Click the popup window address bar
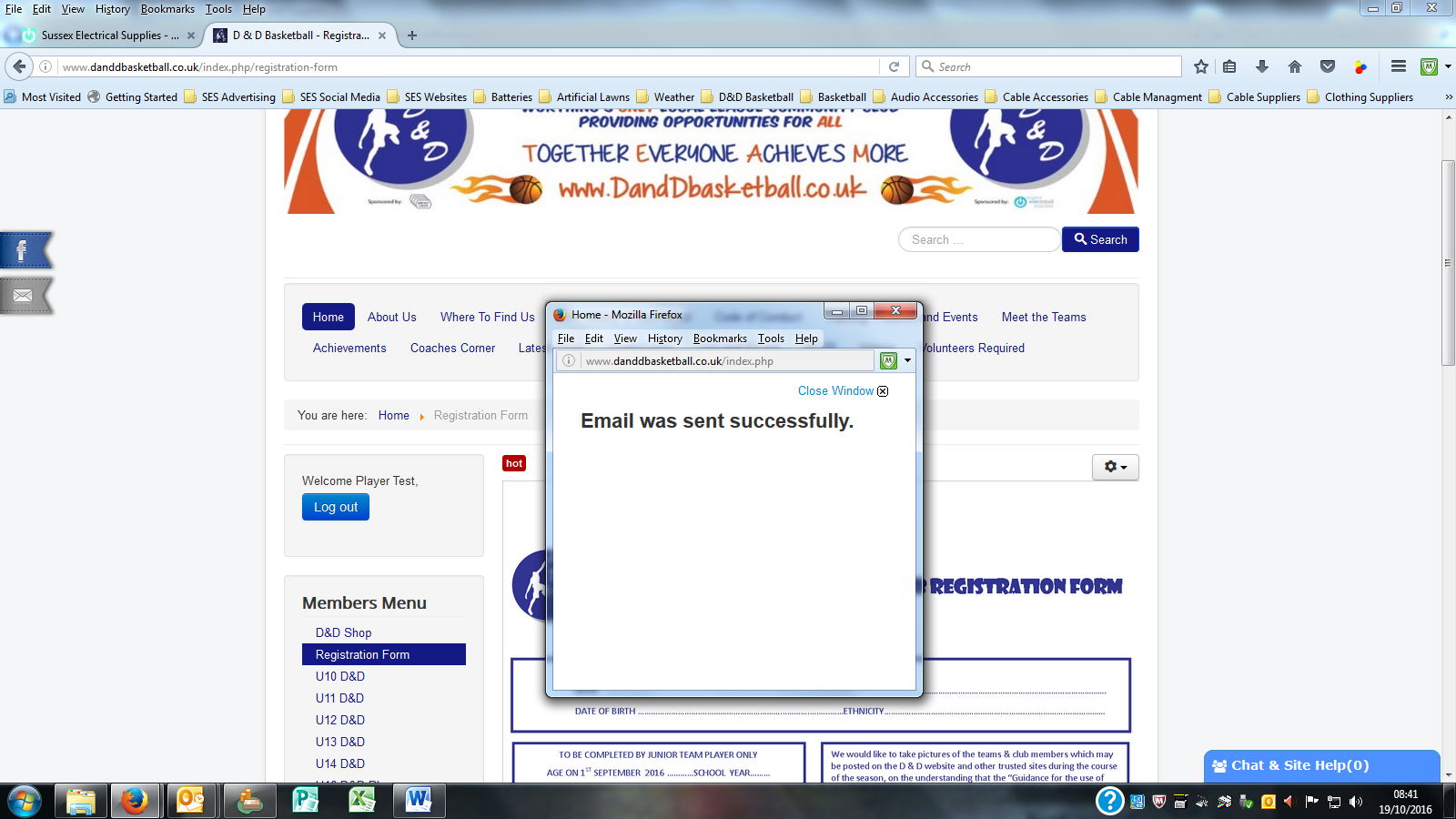1456x819 pixels. tap(716, 360)
